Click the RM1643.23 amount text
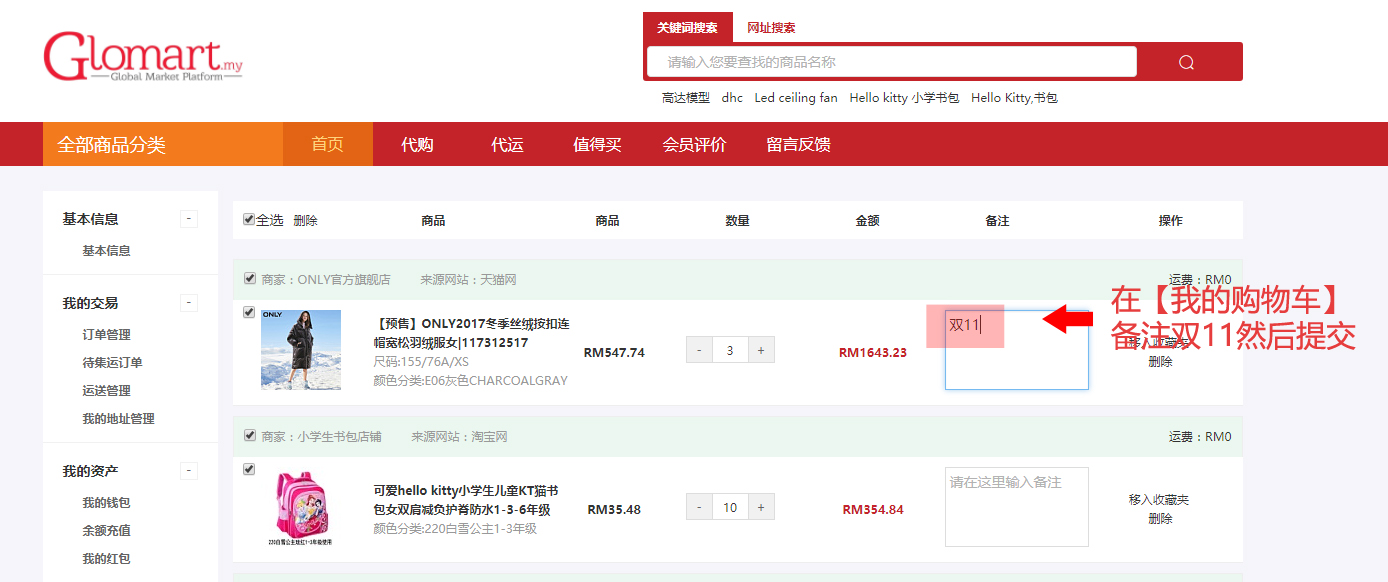This screenshot has height=582, width=1388. click(873, 352)
